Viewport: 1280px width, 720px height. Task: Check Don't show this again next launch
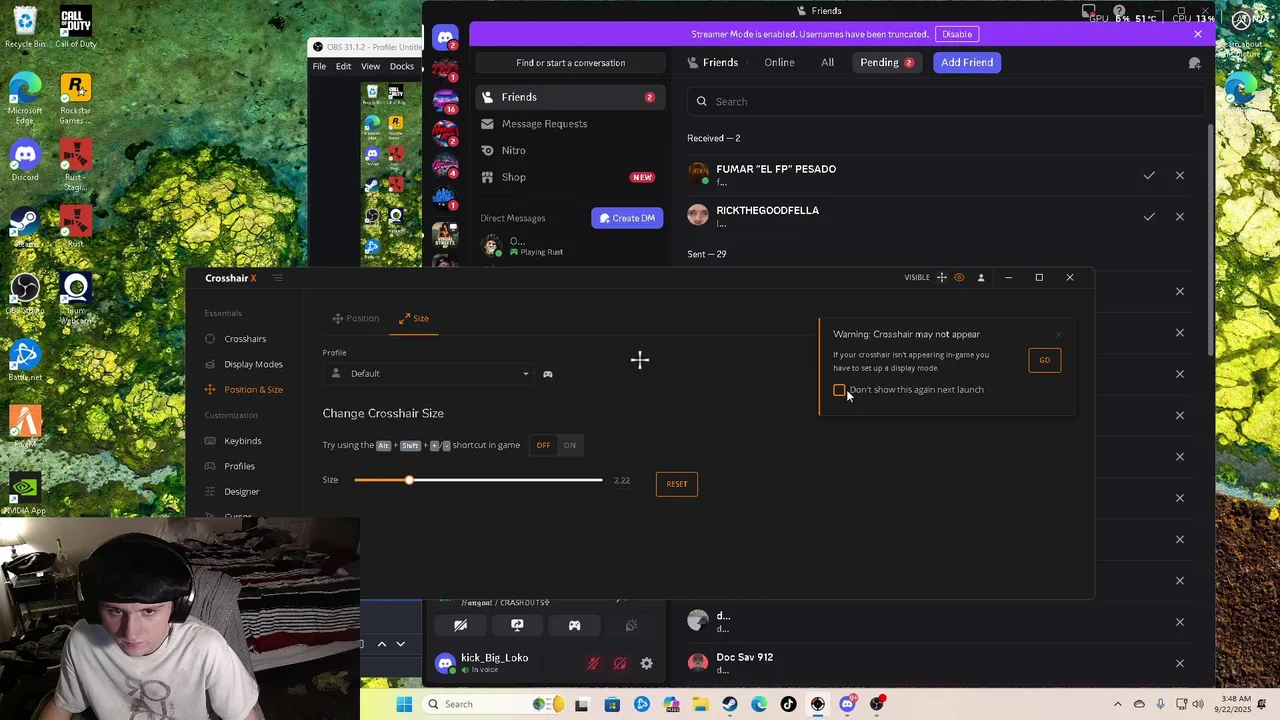(839, 390)
